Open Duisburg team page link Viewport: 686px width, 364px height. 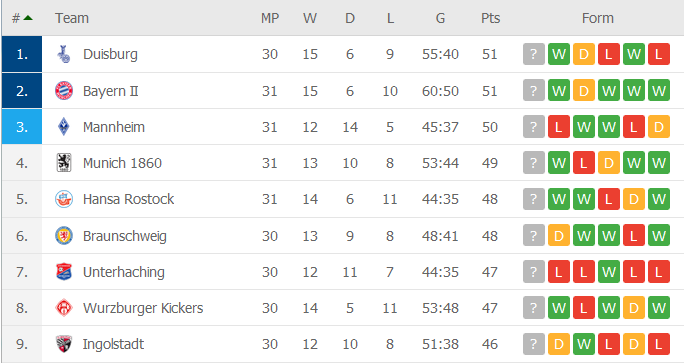pos(110,54)
